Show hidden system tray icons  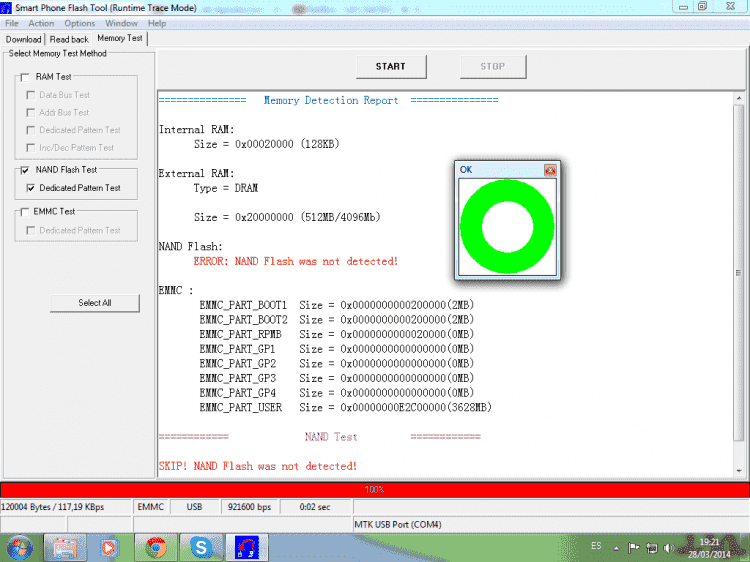(x=616, y=548)
